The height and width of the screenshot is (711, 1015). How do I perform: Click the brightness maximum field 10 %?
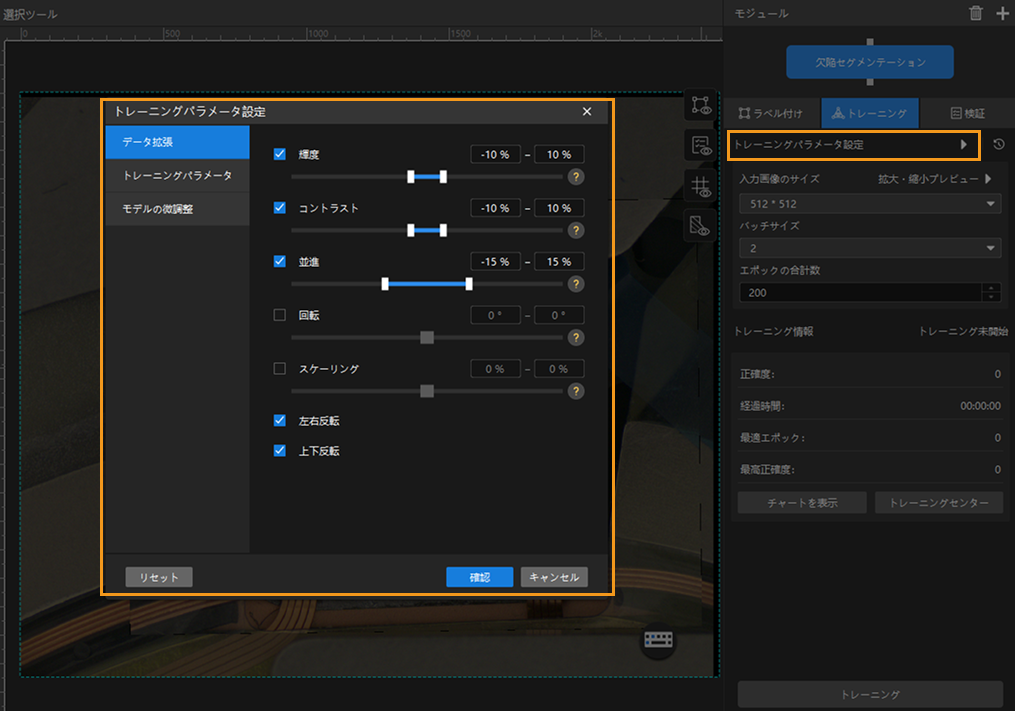pos(559,155)
